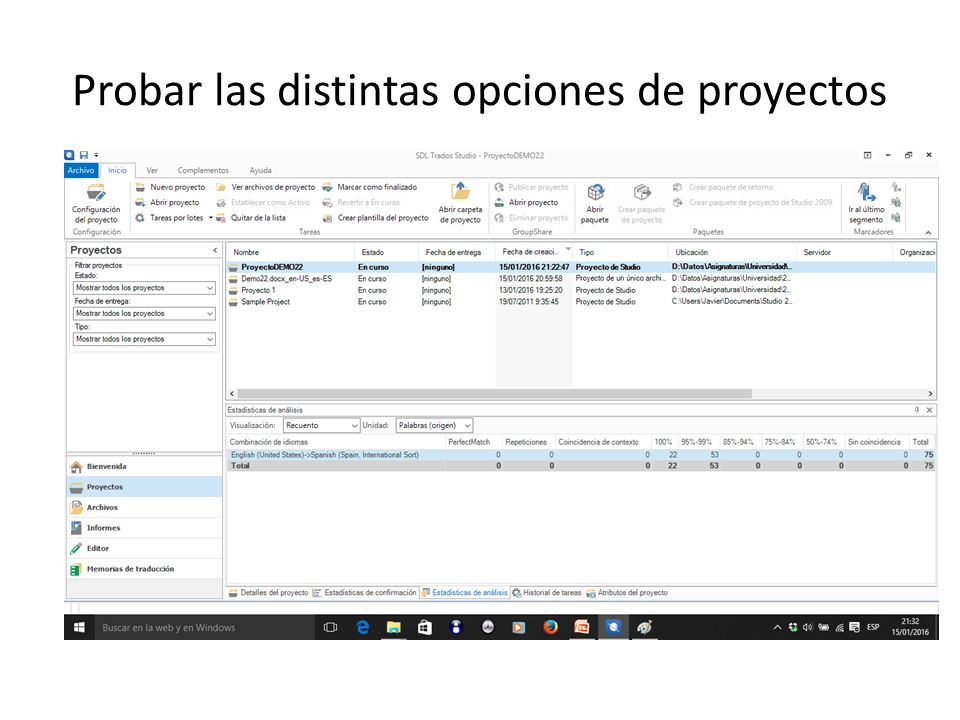
Task: Open the Visualización Recuento dropdown
Action: 321,426
